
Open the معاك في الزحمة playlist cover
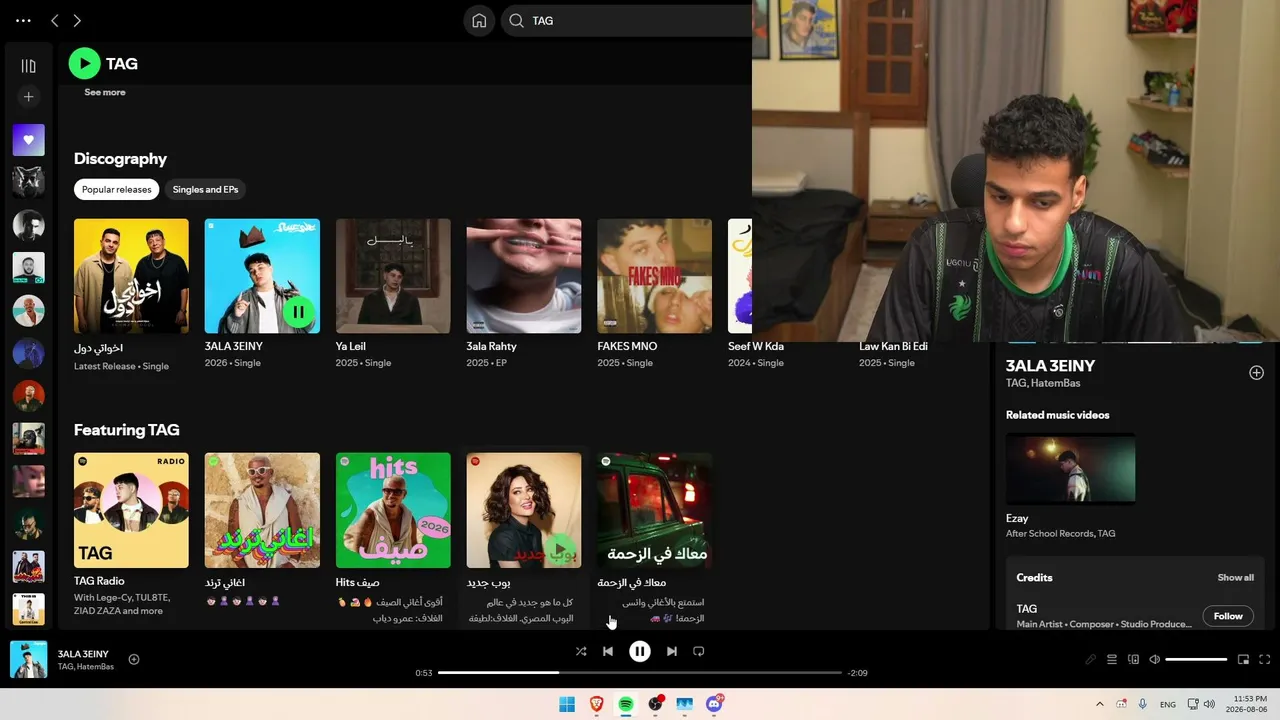point(655,510)
